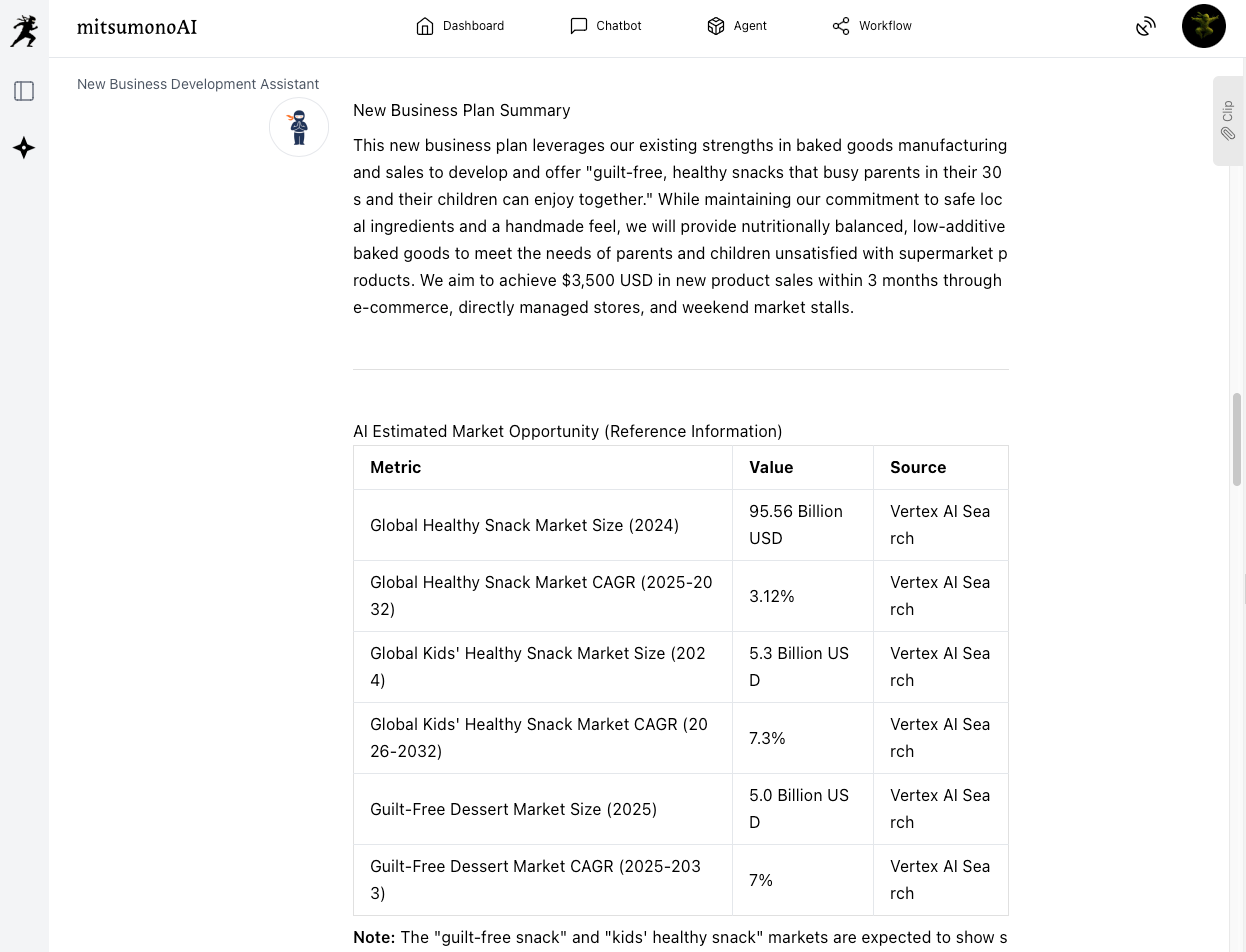Click the Source column header
1246x952 pixels.
[x=918, y=467]
